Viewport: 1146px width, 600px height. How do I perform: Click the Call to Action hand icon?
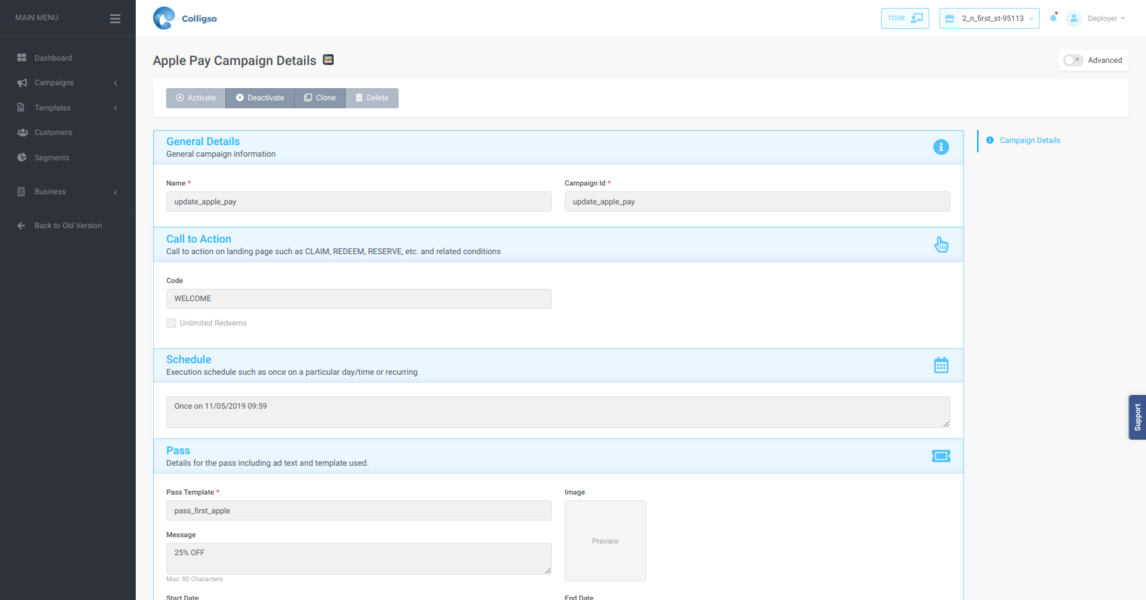[941, 244]
